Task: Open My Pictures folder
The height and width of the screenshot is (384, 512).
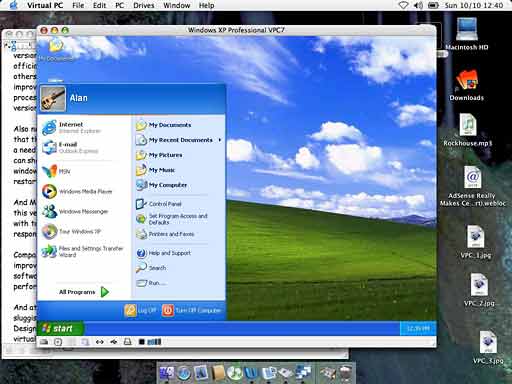Action: [159, 155]
